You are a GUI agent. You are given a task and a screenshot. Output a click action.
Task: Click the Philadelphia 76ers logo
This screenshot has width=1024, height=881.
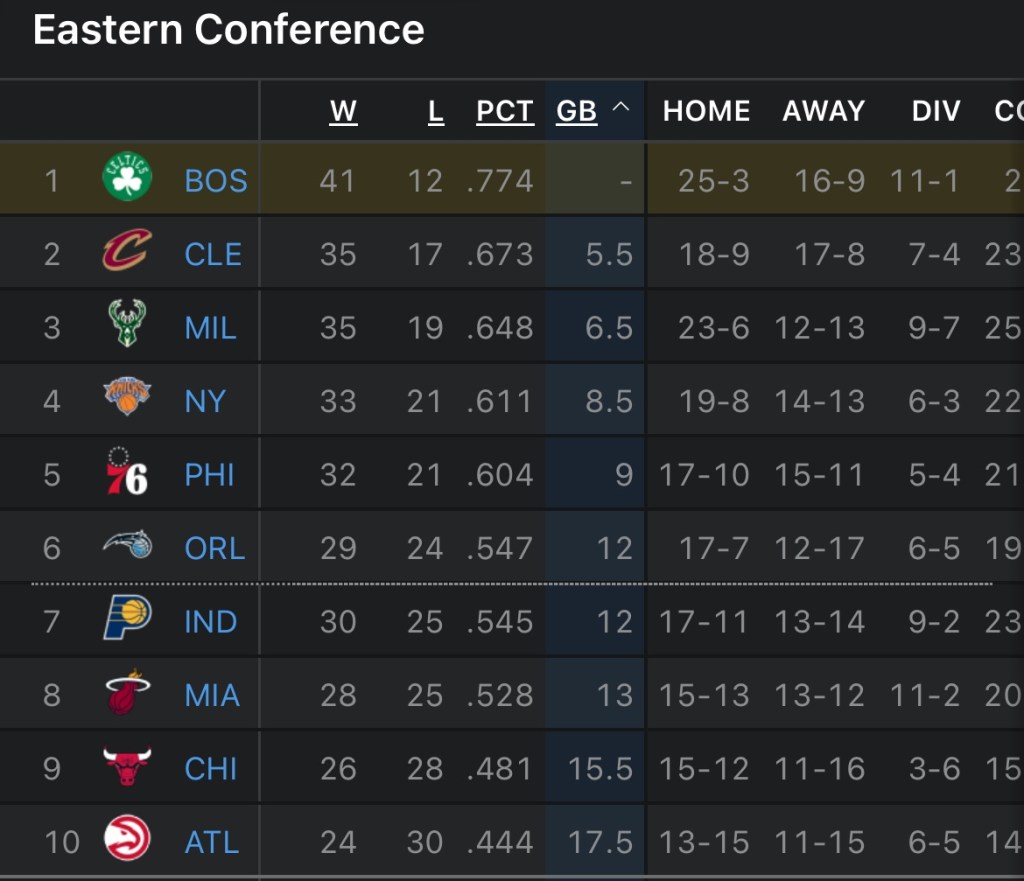pyautogui.click(x=127, y=472)
